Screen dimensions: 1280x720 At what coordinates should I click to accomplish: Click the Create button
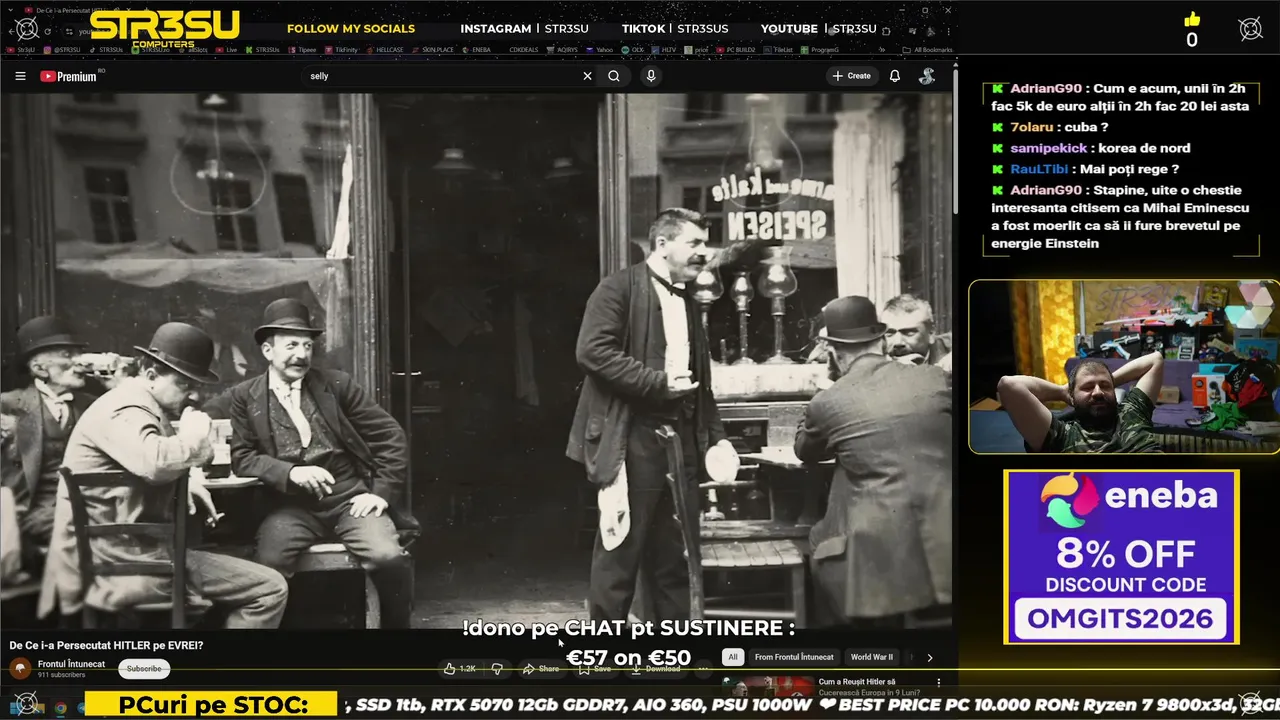tap(851, 76)
